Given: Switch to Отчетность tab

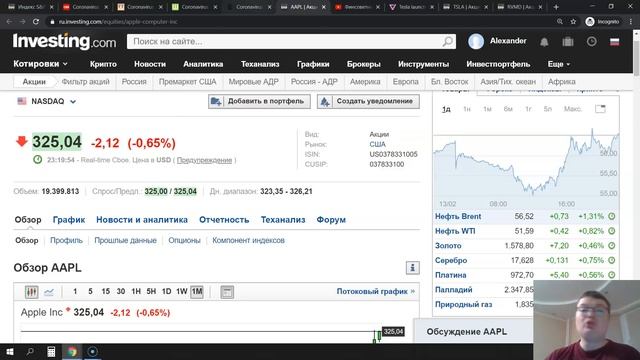Looking at the screenshot, I should click(224, 220).
